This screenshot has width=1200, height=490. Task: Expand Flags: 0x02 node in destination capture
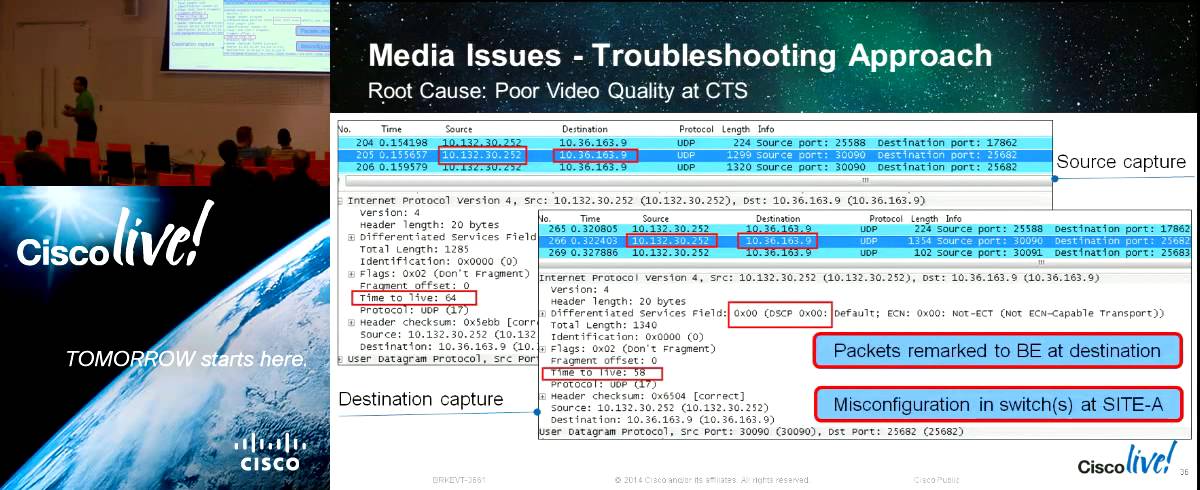542,349
